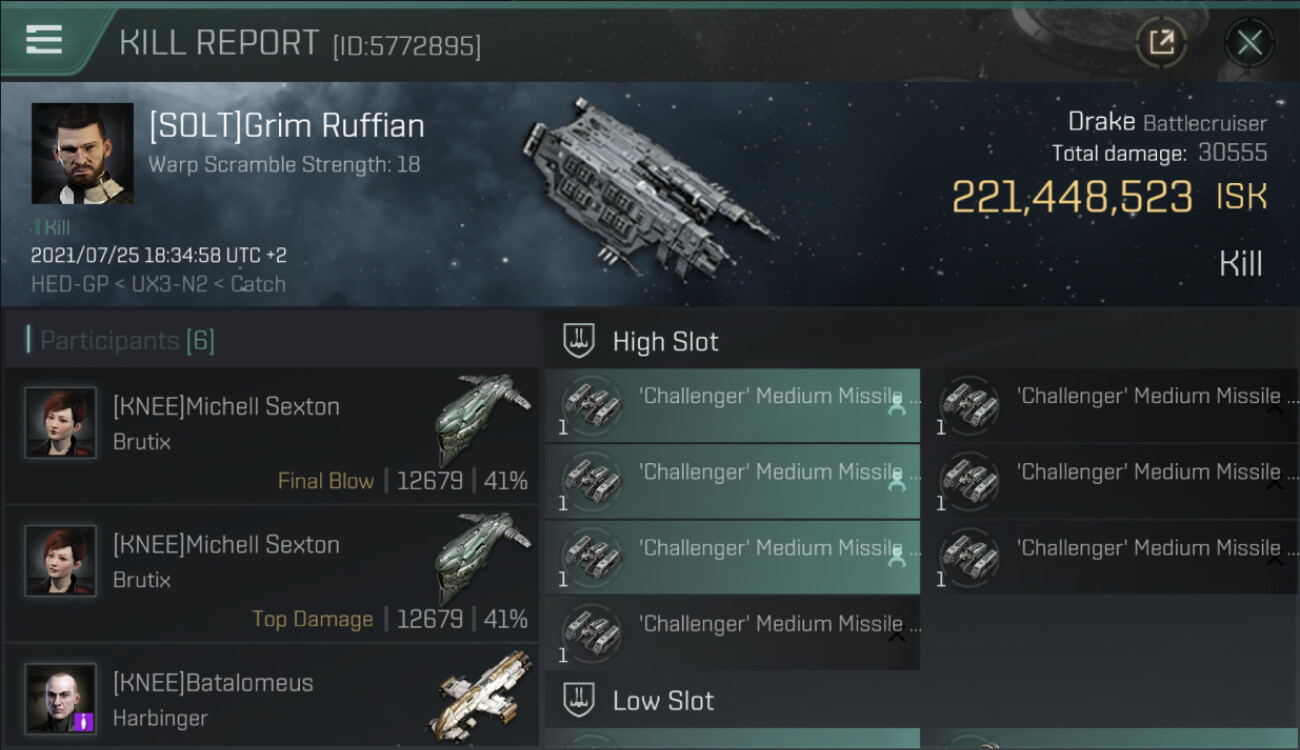Viewport: 1300px width, 750px height.
Task: Expand the top right-column Challenger launcher chevron
Action: tap(1275, 408)
